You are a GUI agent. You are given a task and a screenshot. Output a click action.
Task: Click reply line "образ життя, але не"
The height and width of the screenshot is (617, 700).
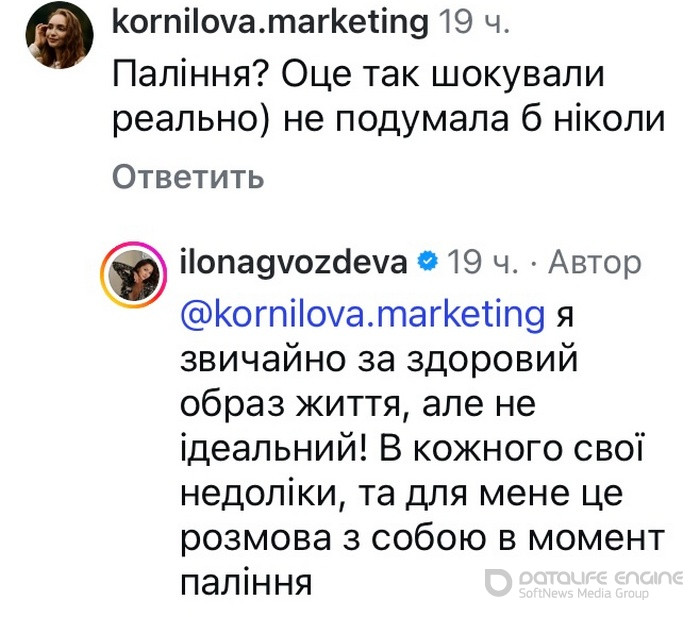[x=358, y=403]
